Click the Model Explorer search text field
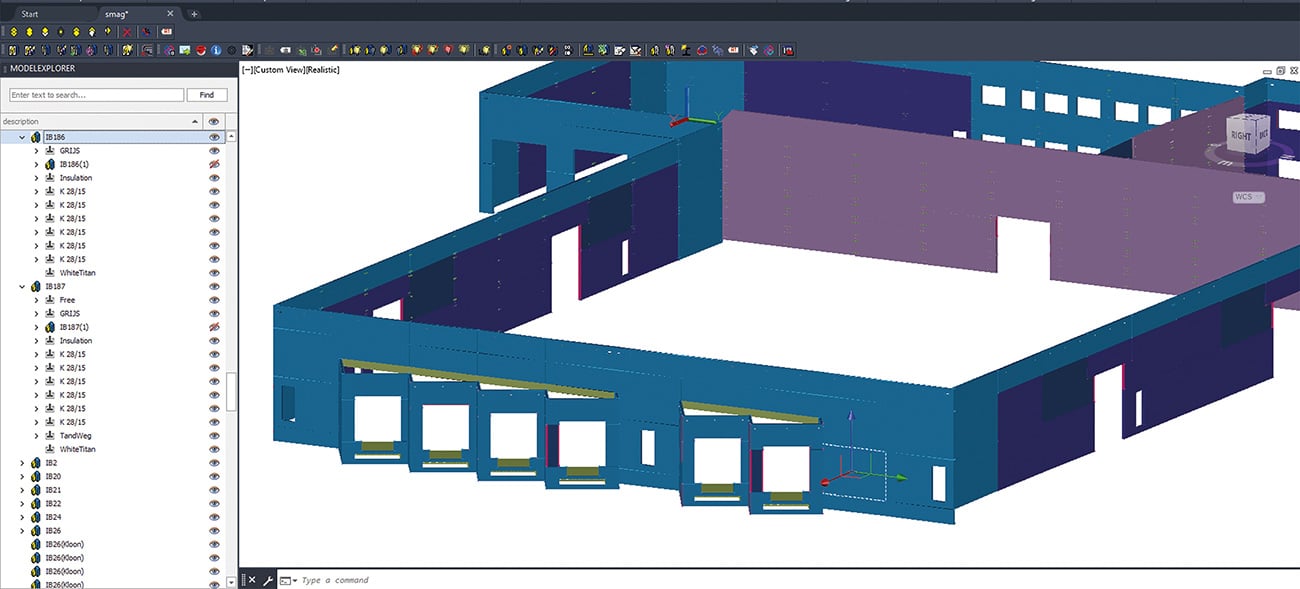Screen dimensions: 1300x589 pos(96,95)
